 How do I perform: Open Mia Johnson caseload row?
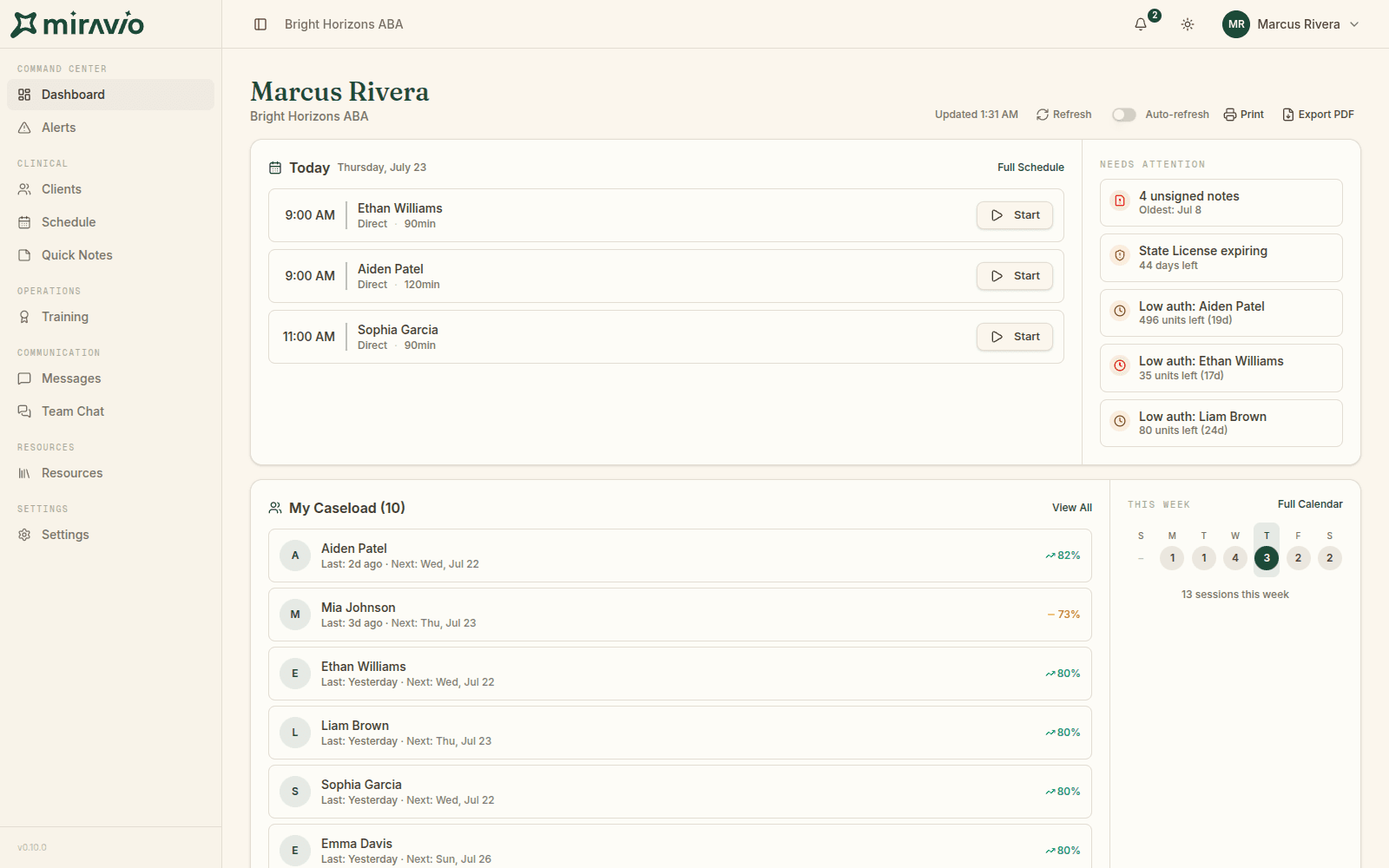[680, 615]
